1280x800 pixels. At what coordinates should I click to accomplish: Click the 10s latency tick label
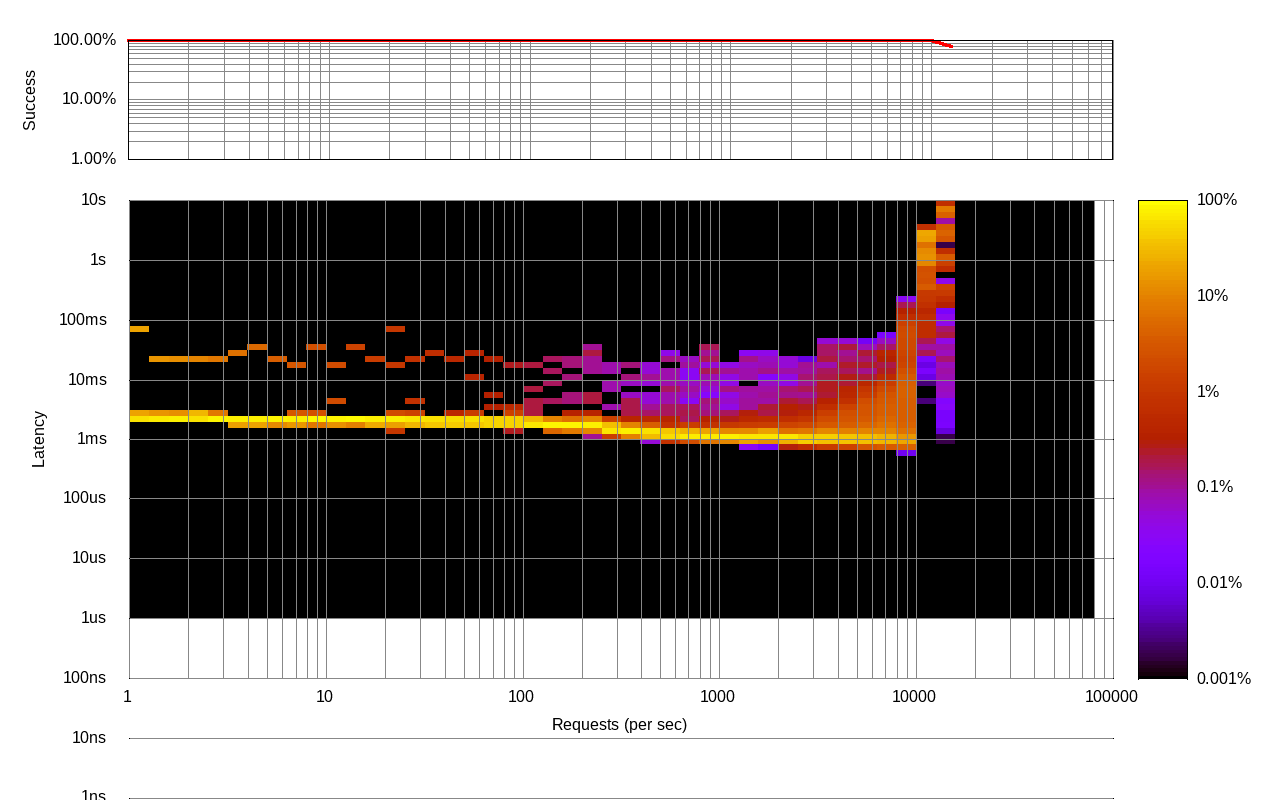[x=93, y=200]
